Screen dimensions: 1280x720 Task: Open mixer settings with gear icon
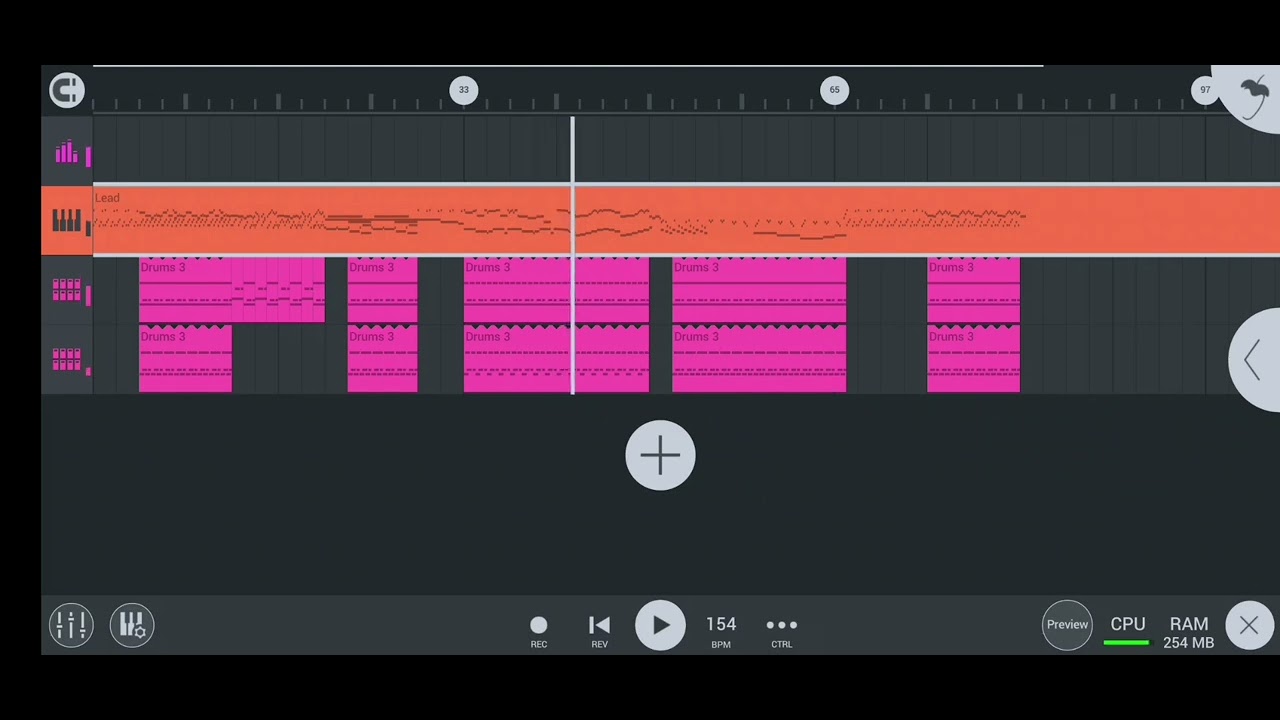pos(132,625)
